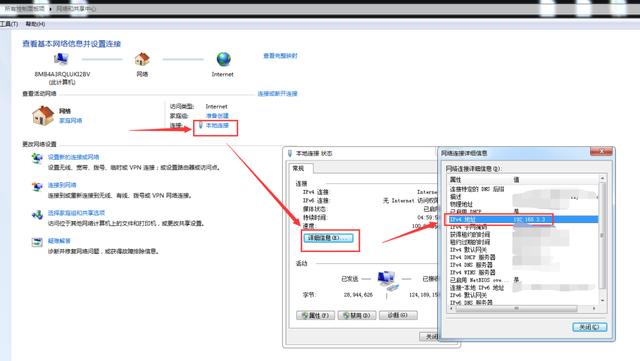640x361 pixels.
Task: Click the large house icon under active networks
Action: tap(43, 115)
